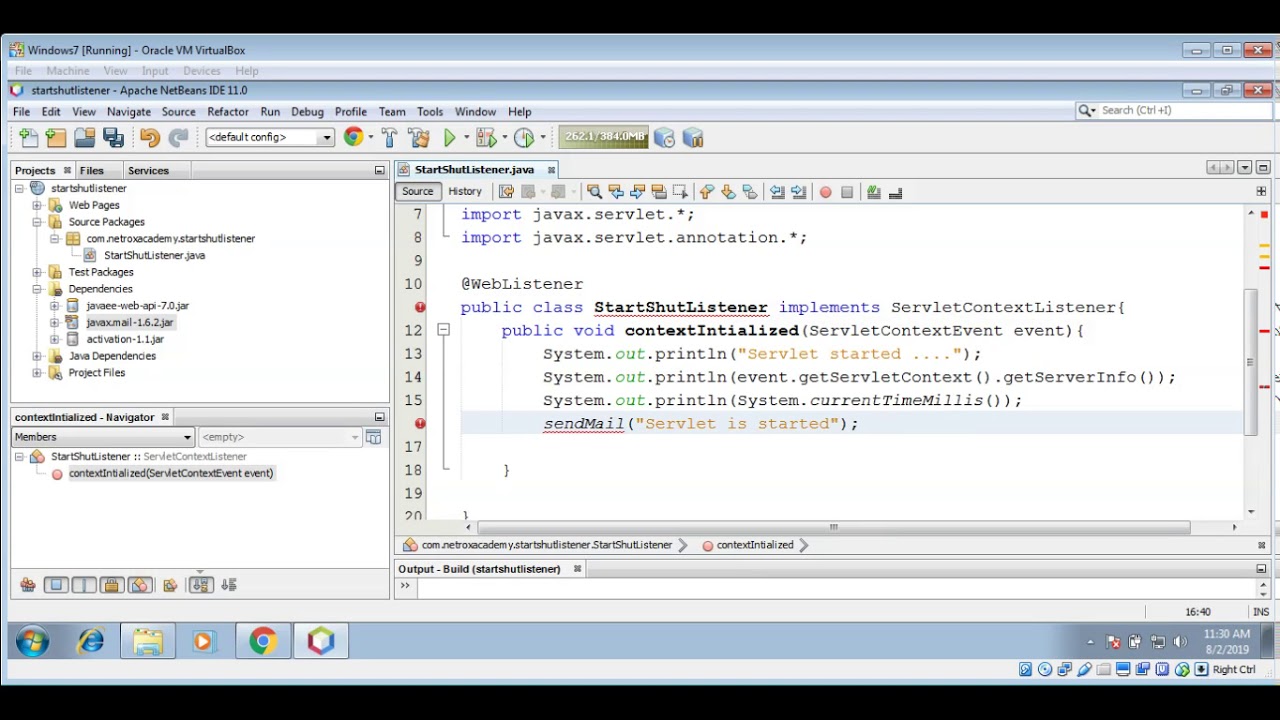Toggle Rectangular Selection in editor toolbar
The height and width of the screenshot is (720, 1280).
point(680,192)
